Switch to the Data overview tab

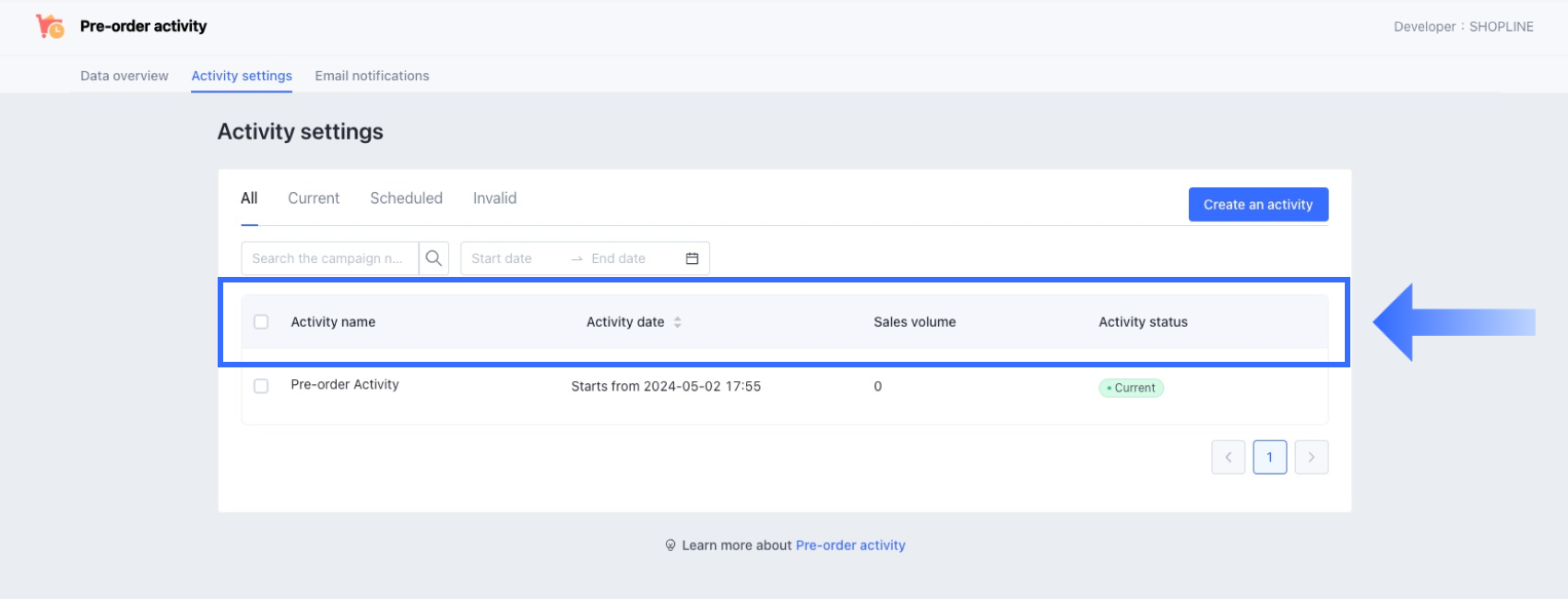(125, 76)
